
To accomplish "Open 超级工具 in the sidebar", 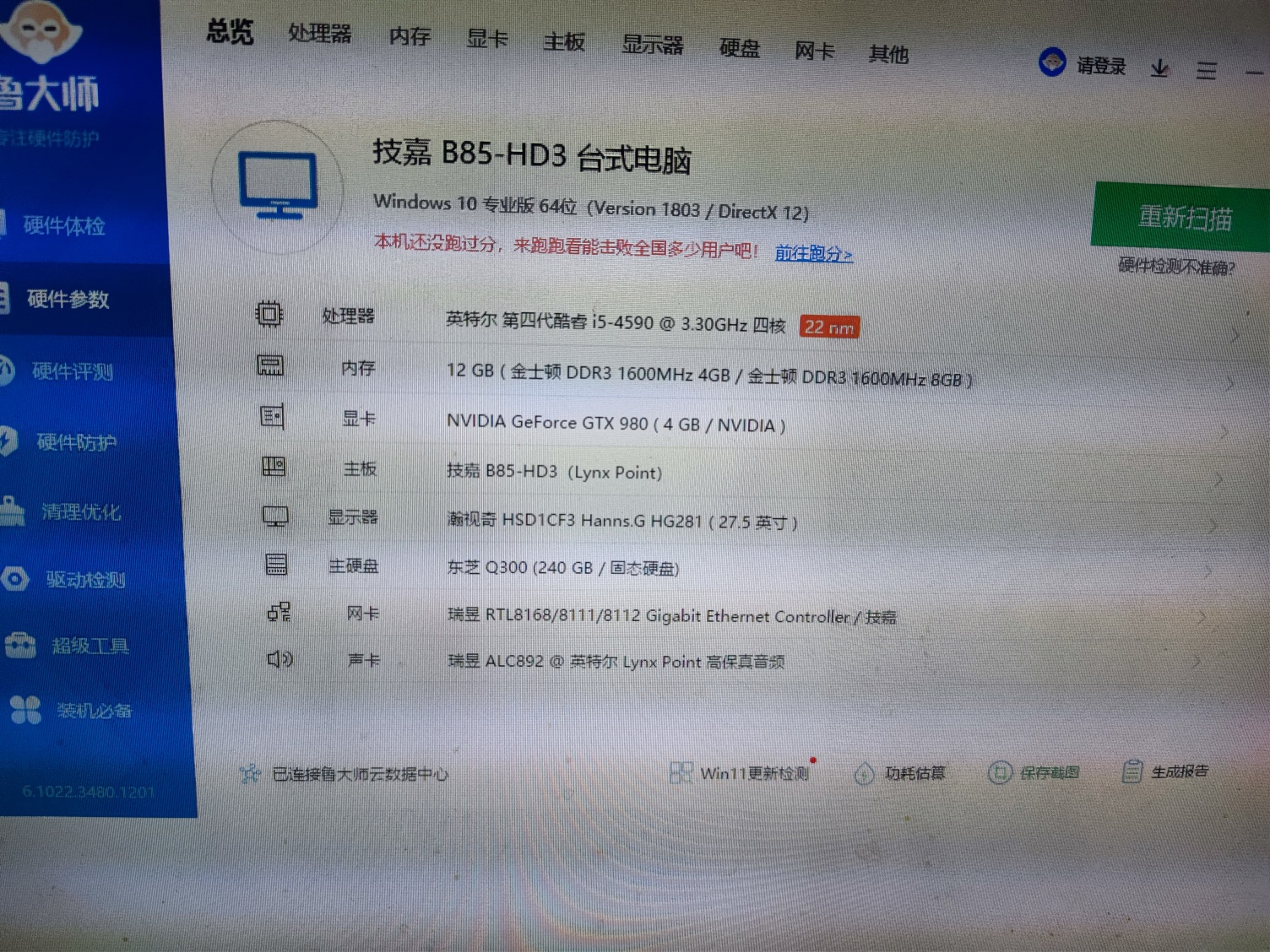I will (x=90, y=646).
